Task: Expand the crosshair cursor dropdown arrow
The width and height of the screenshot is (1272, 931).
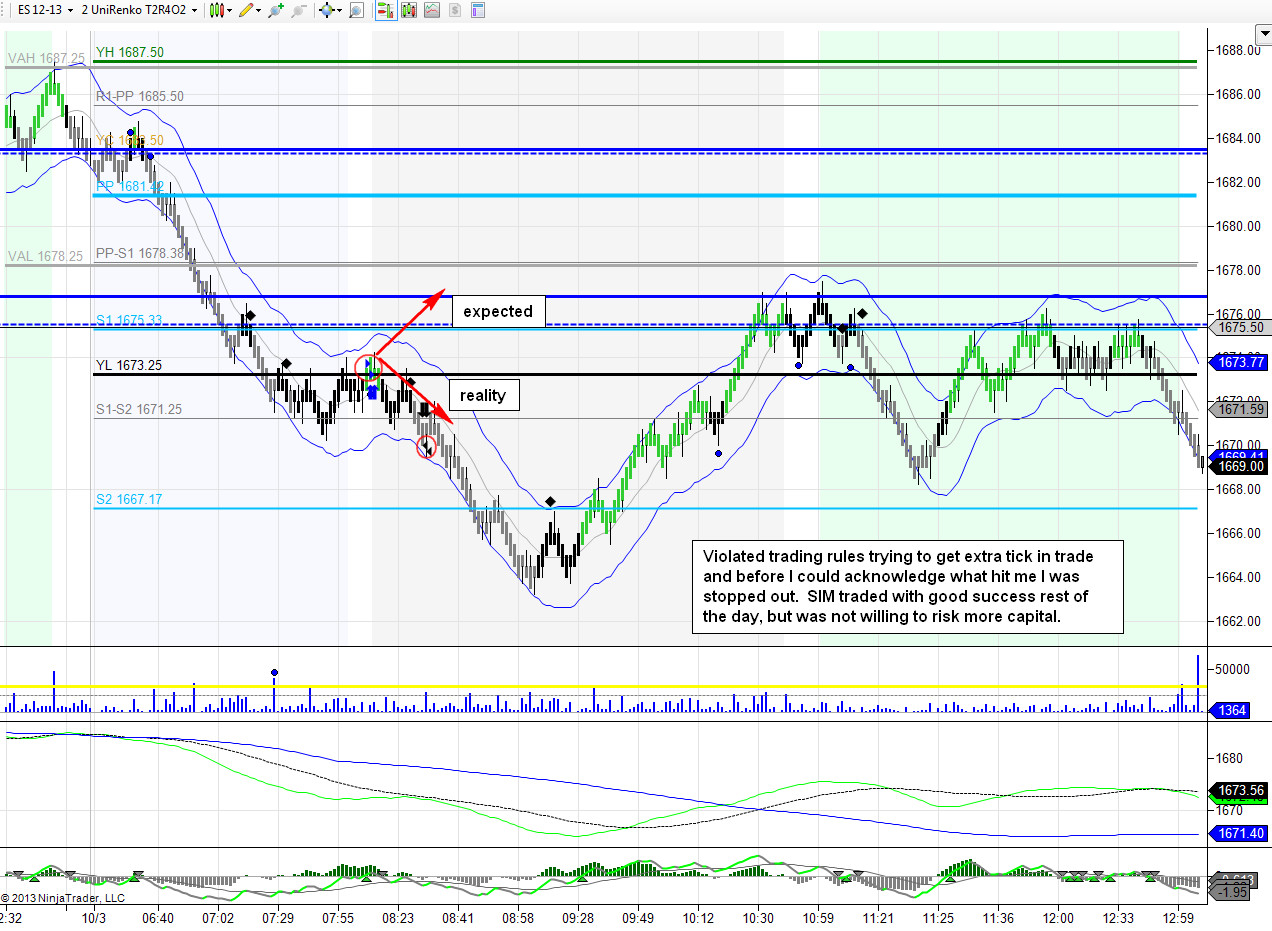Action: [340, 10]
